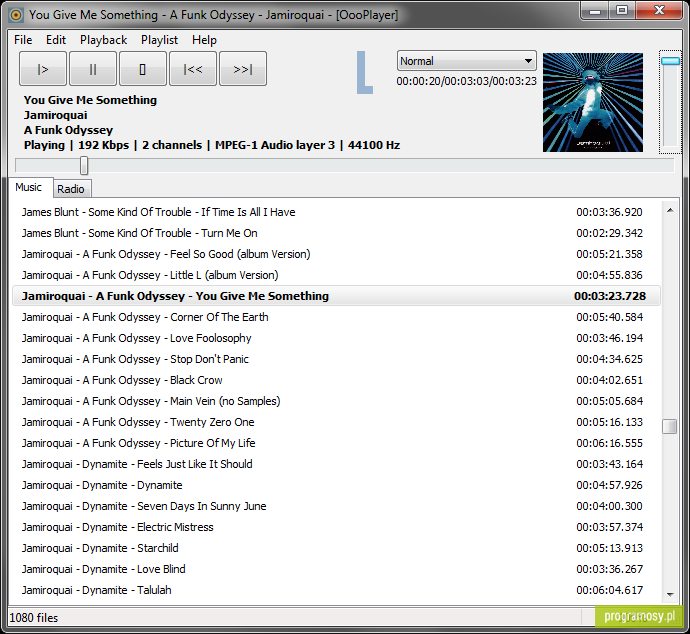Select 'Picture Of My Life' track
This screenshot has width=690, height=634.
336,443
